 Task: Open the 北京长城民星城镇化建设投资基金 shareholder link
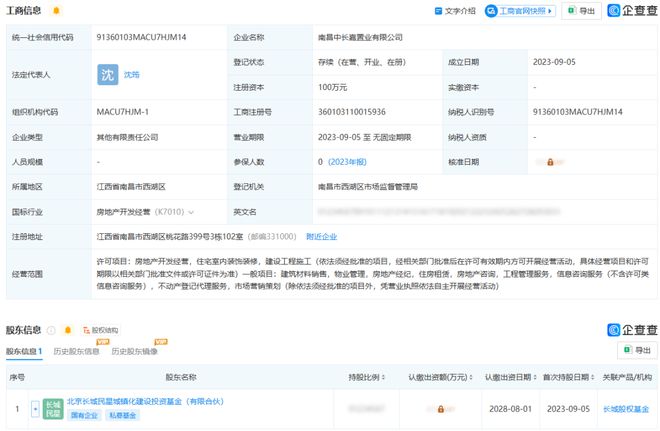145,402
